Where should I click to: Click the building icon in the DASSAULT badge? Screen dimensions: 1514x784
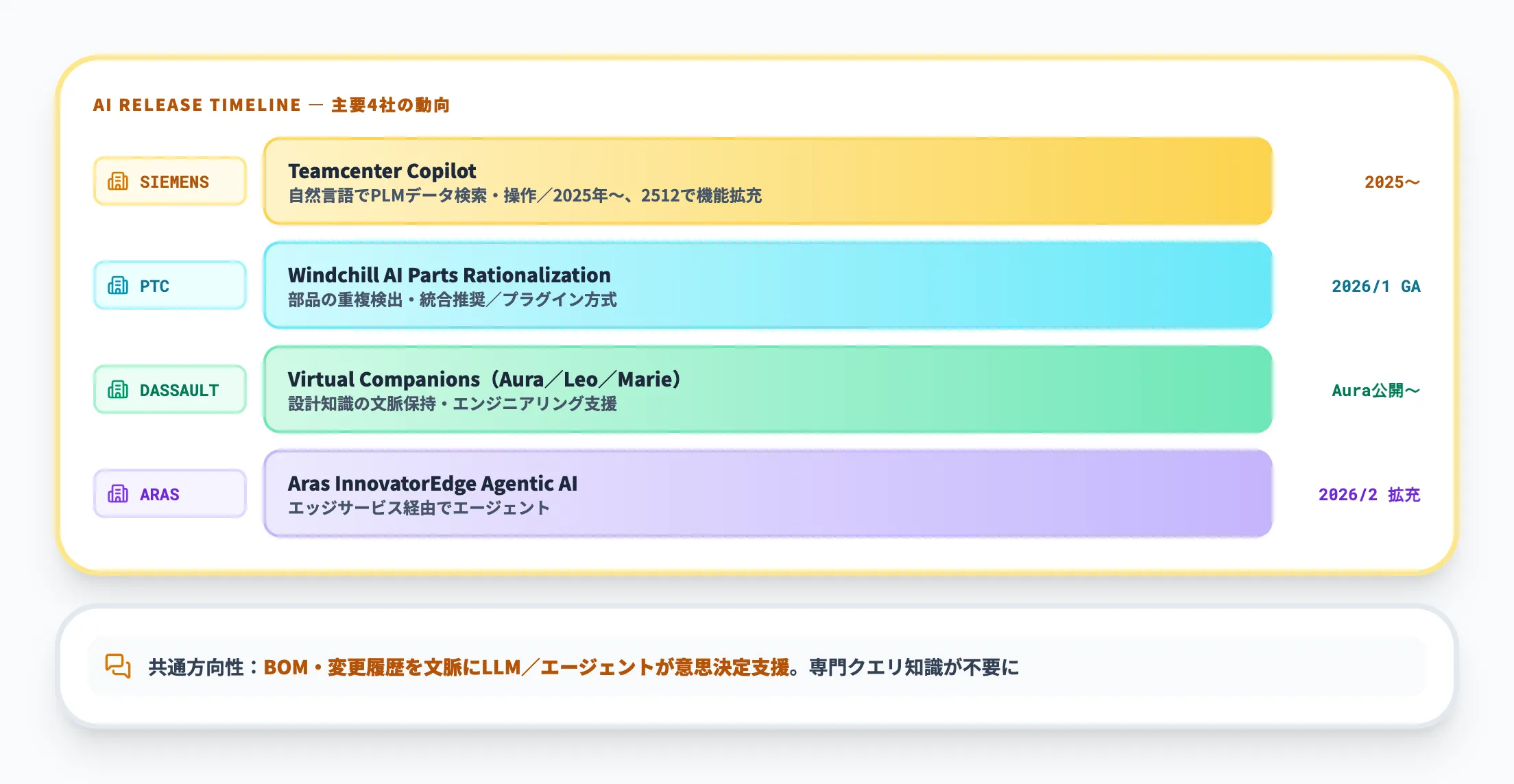point(118,390)
